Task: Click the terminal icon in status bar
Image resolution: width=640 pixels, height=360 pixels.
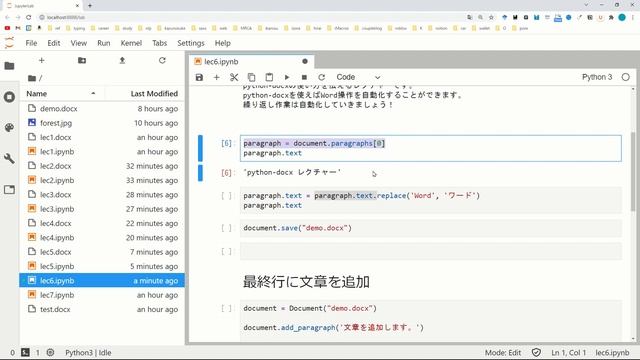Action: (25, 352)
